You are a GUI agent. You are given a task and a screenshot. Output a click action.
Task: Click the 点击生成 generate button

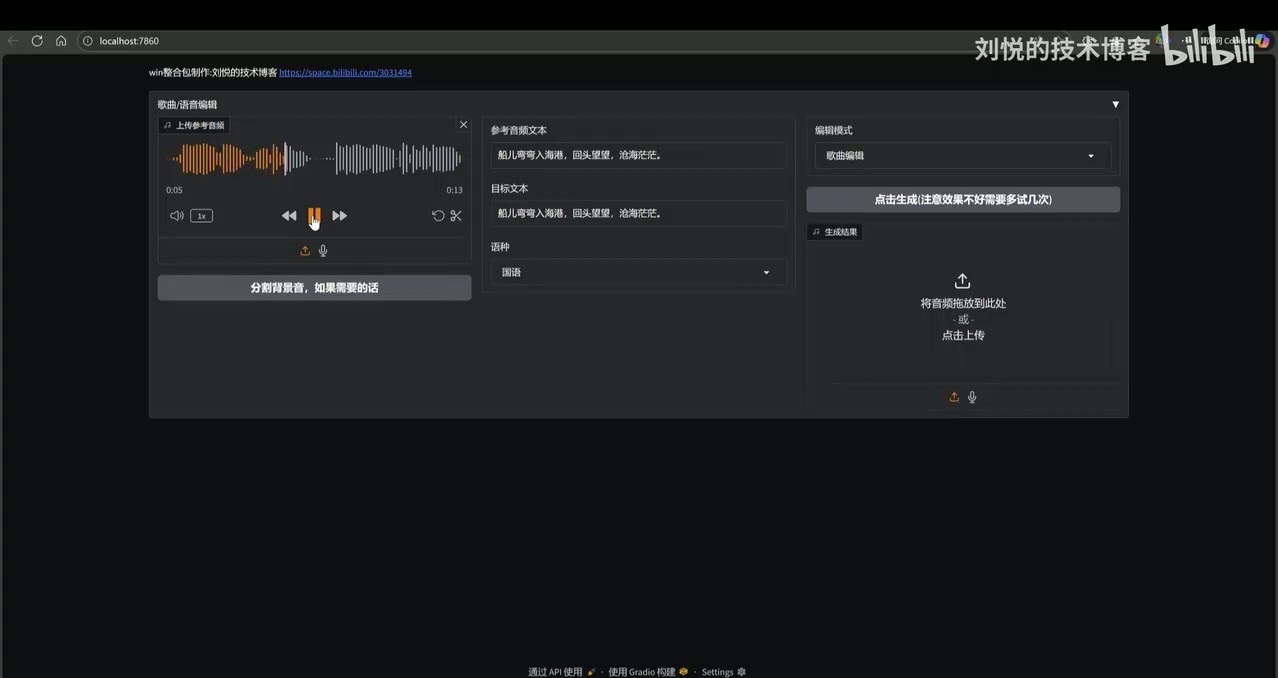pyautogui.click(x=962, y=200)
